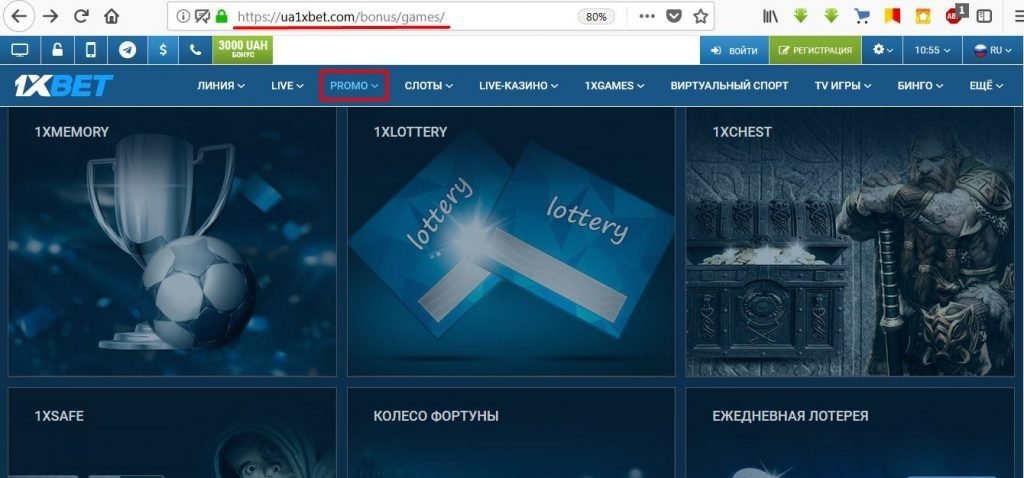This screenshot has width=1024, height=478.
Task: Open the permissions chat-bubble icon in address bar
Action: point(202,16)
